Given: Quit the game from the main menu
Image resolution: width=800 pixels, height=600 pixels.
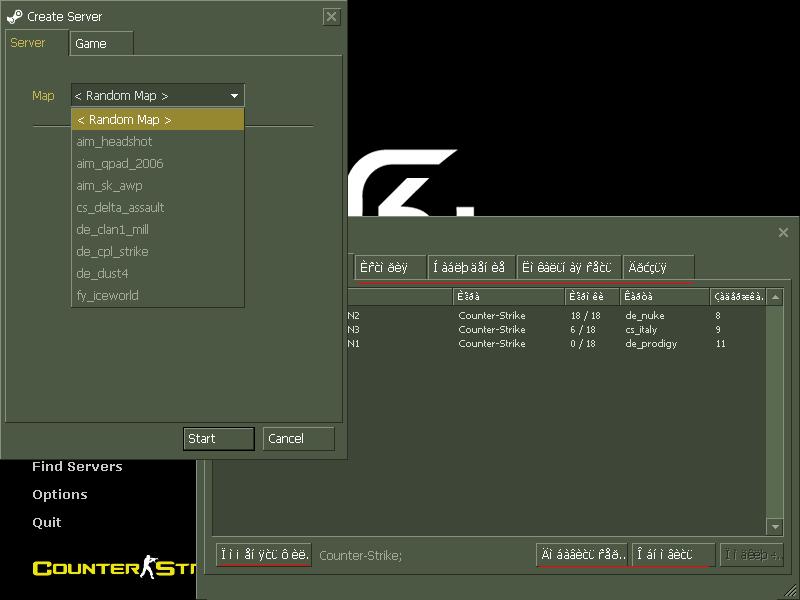Looking at the screenshot, I should point(46,522).
